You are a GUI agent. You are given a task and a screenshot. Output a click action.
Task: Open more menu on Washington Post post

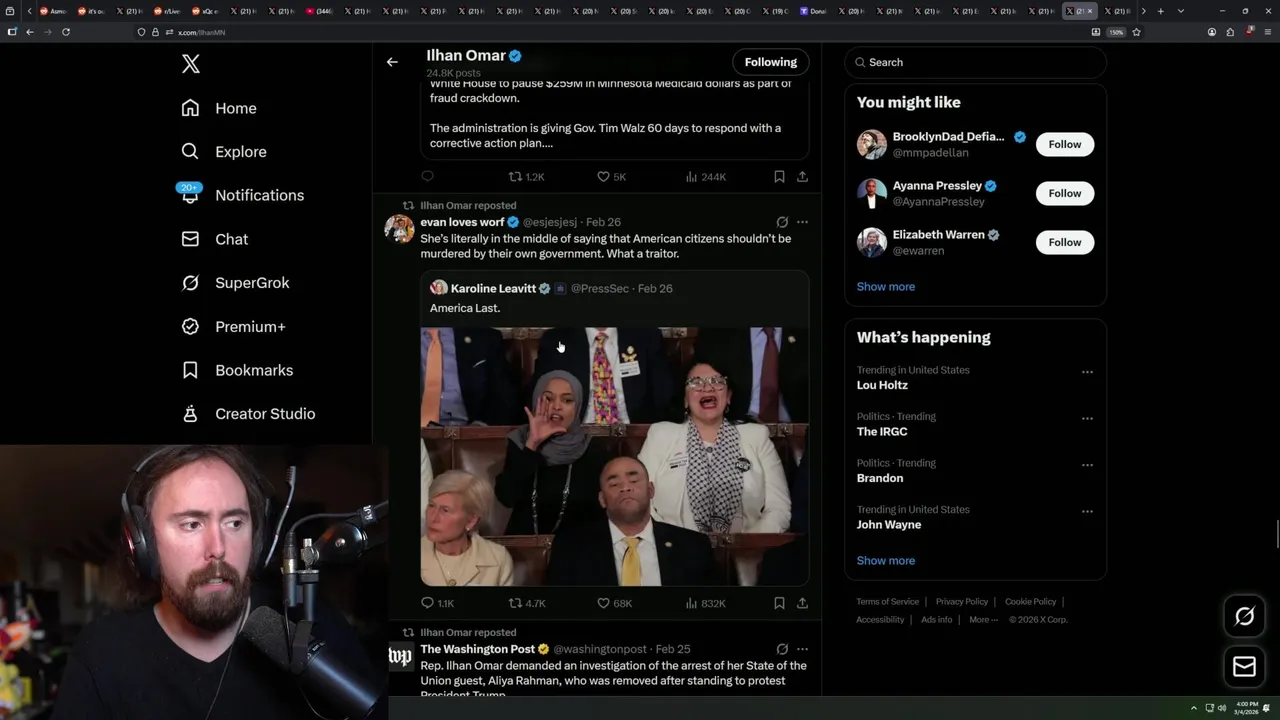(x=802, y=649)
